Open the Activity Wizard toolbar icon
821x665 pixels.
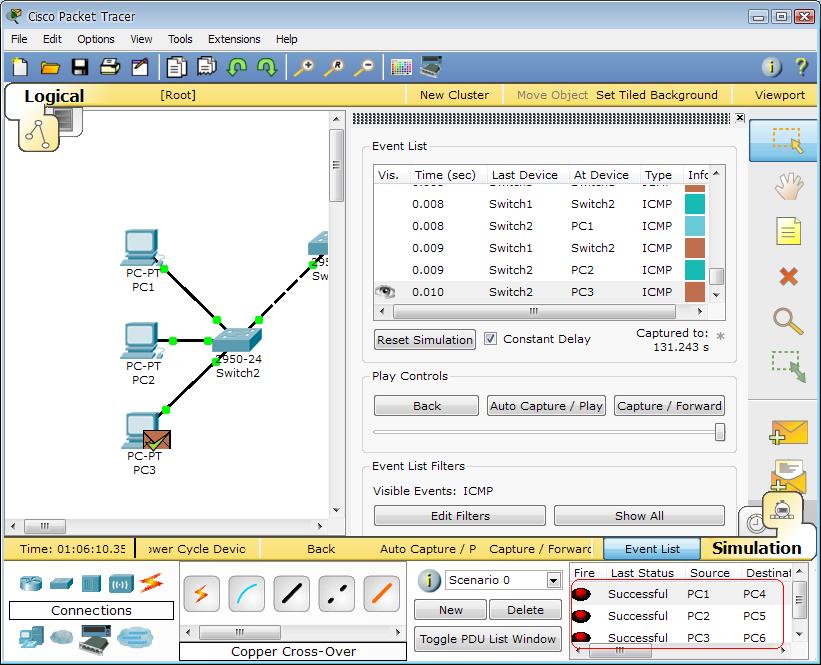coord(140,68)
